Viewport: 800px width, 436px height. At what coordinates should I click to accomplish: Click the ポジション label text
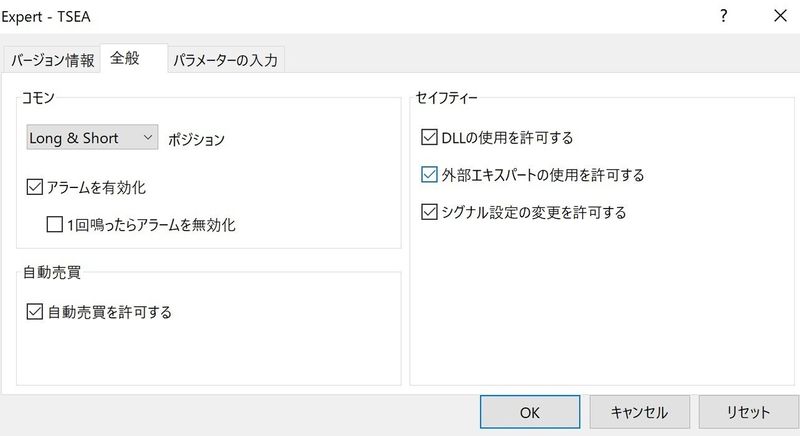point(197,139)
